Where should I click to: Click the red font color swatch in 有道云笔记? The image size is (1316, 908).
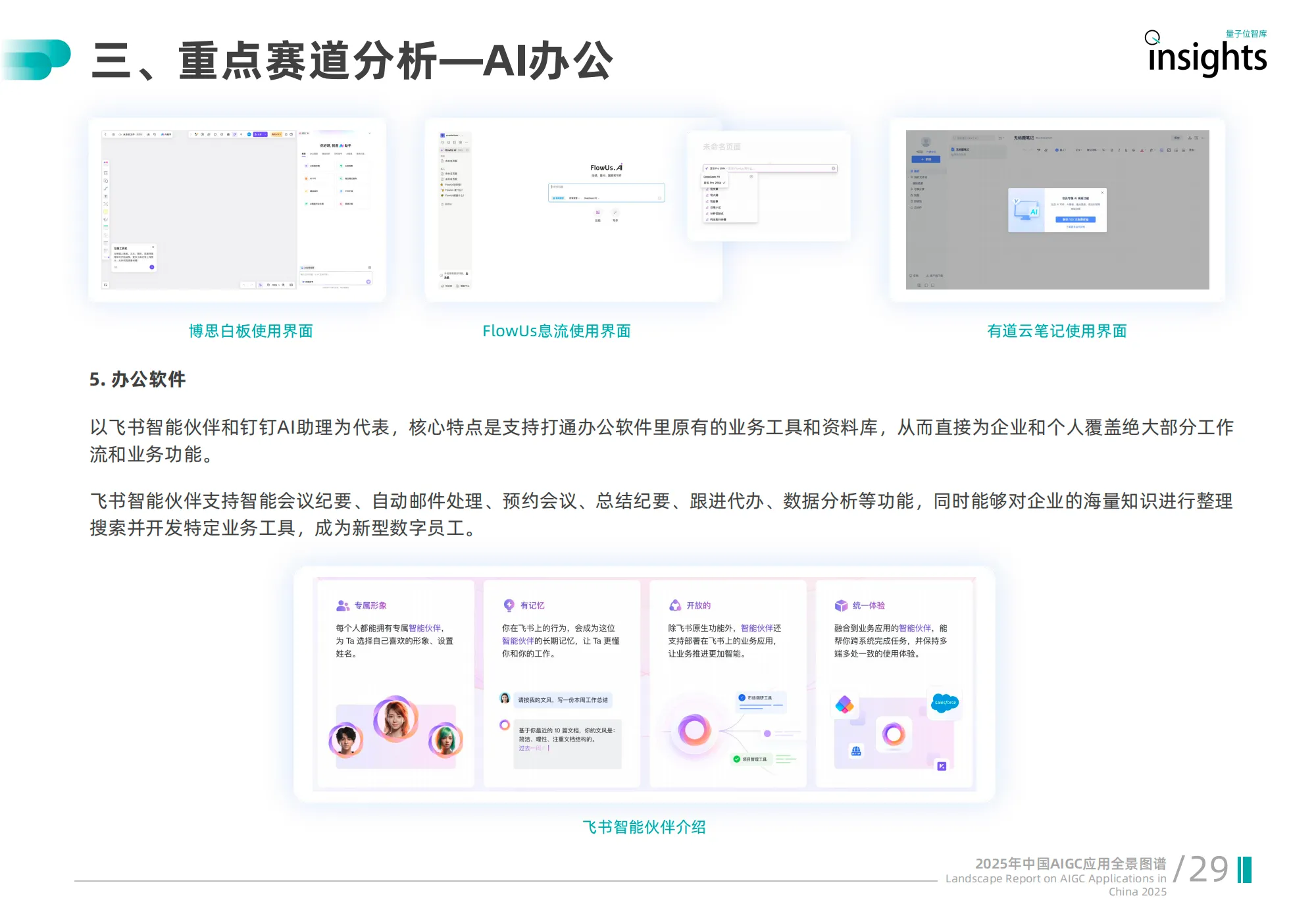click(1142, 150)
